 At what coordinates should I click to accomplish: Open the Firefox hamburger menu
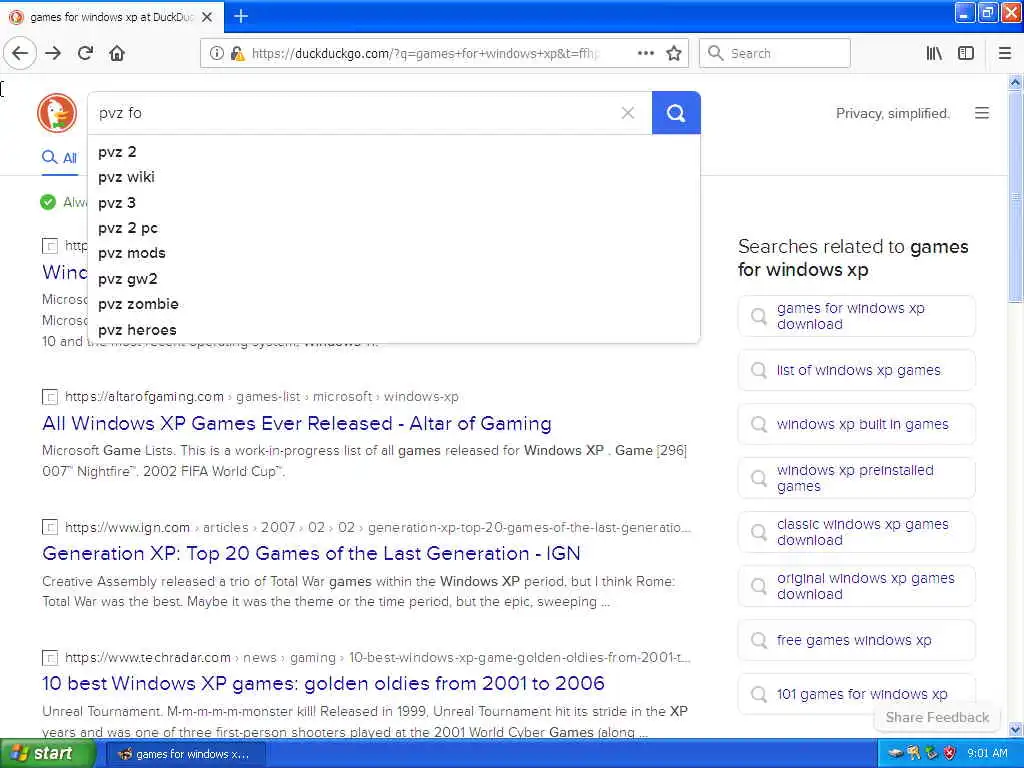point(1004,53)
